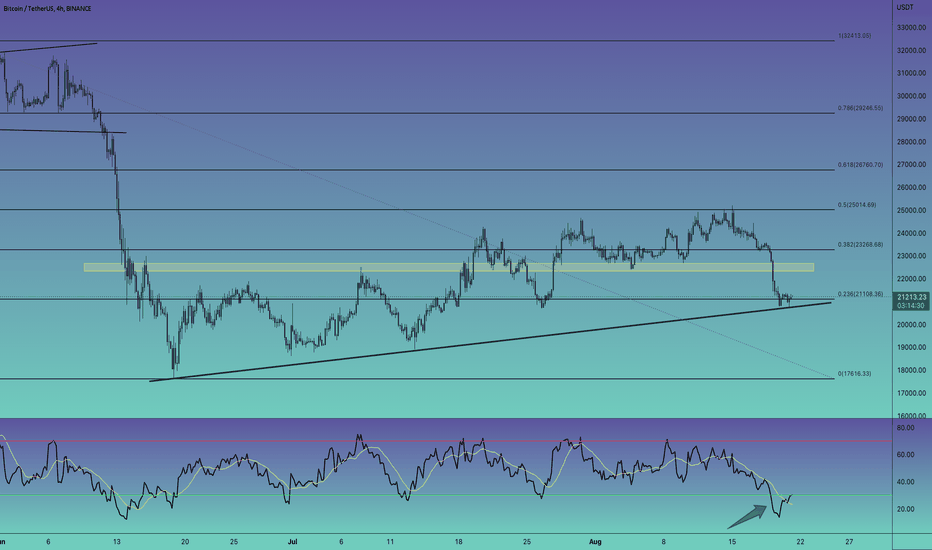The width and height of the screenshot is (932, 550).
Task: Select the thick ascending support trendline
Action: (490, 342)
